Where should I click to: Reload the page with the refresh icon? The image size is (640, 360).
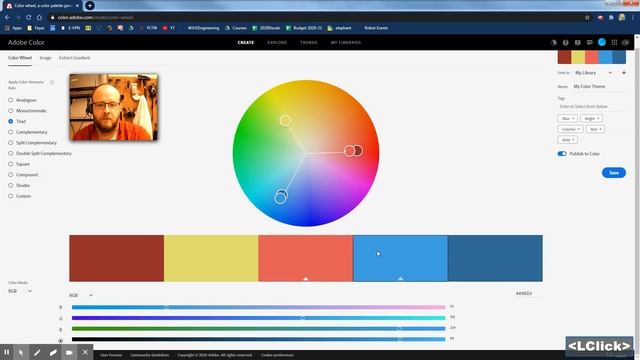(29, 18)
